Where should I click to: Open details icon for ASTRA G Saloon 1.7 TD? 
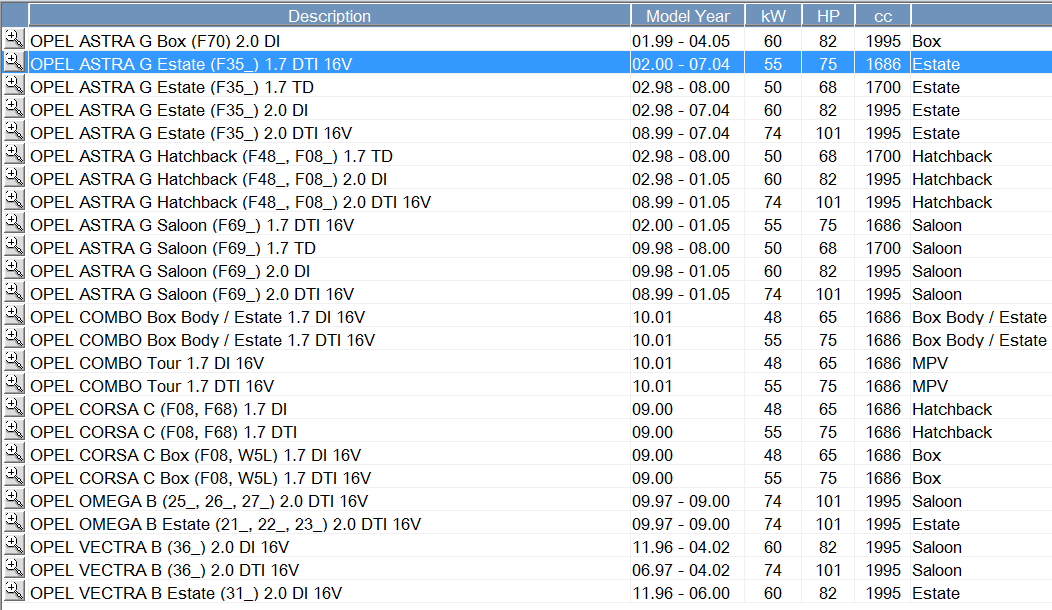14,246
